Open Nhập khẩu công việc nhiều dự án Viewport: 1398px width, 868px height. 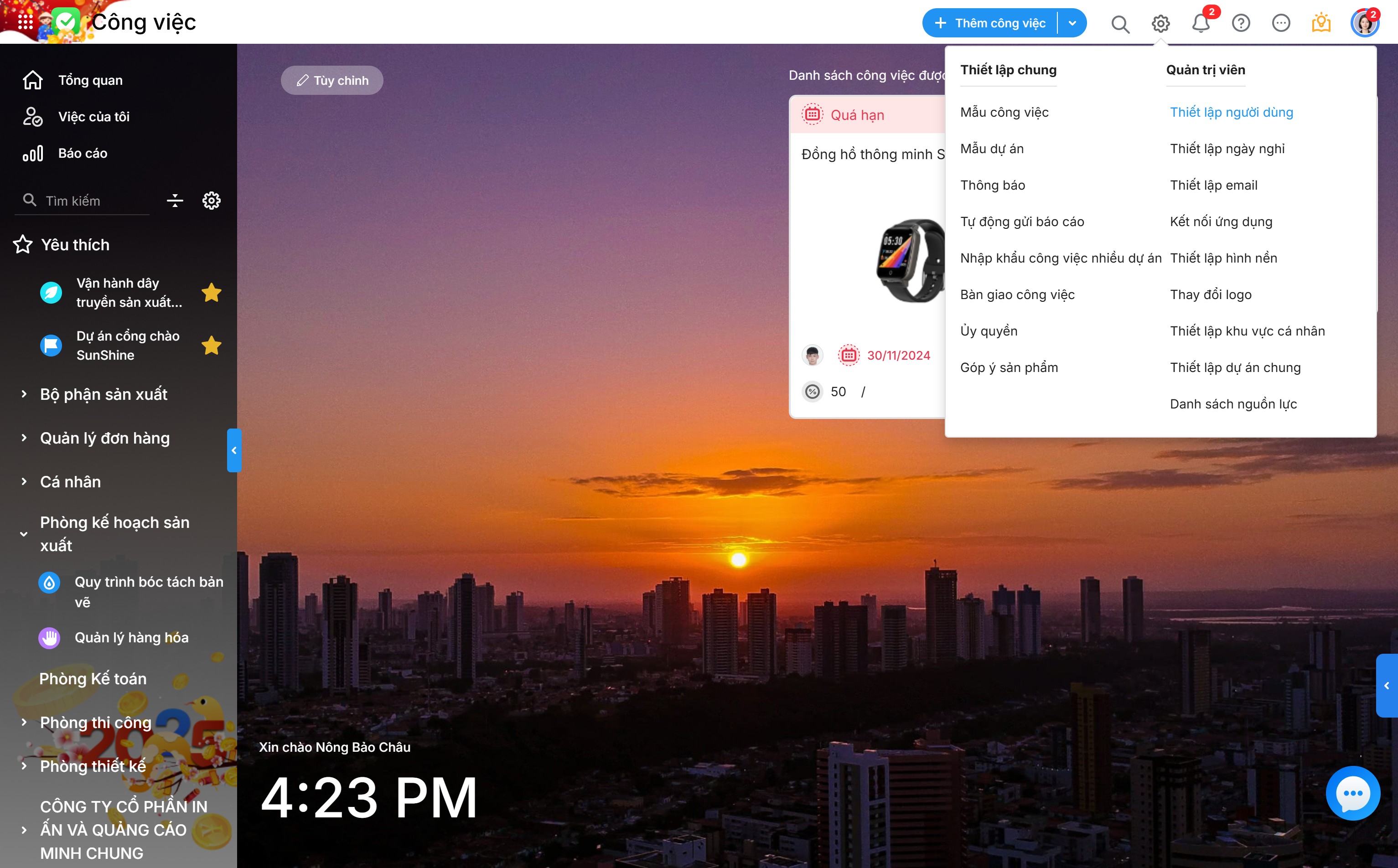[x=1061, y=258]
